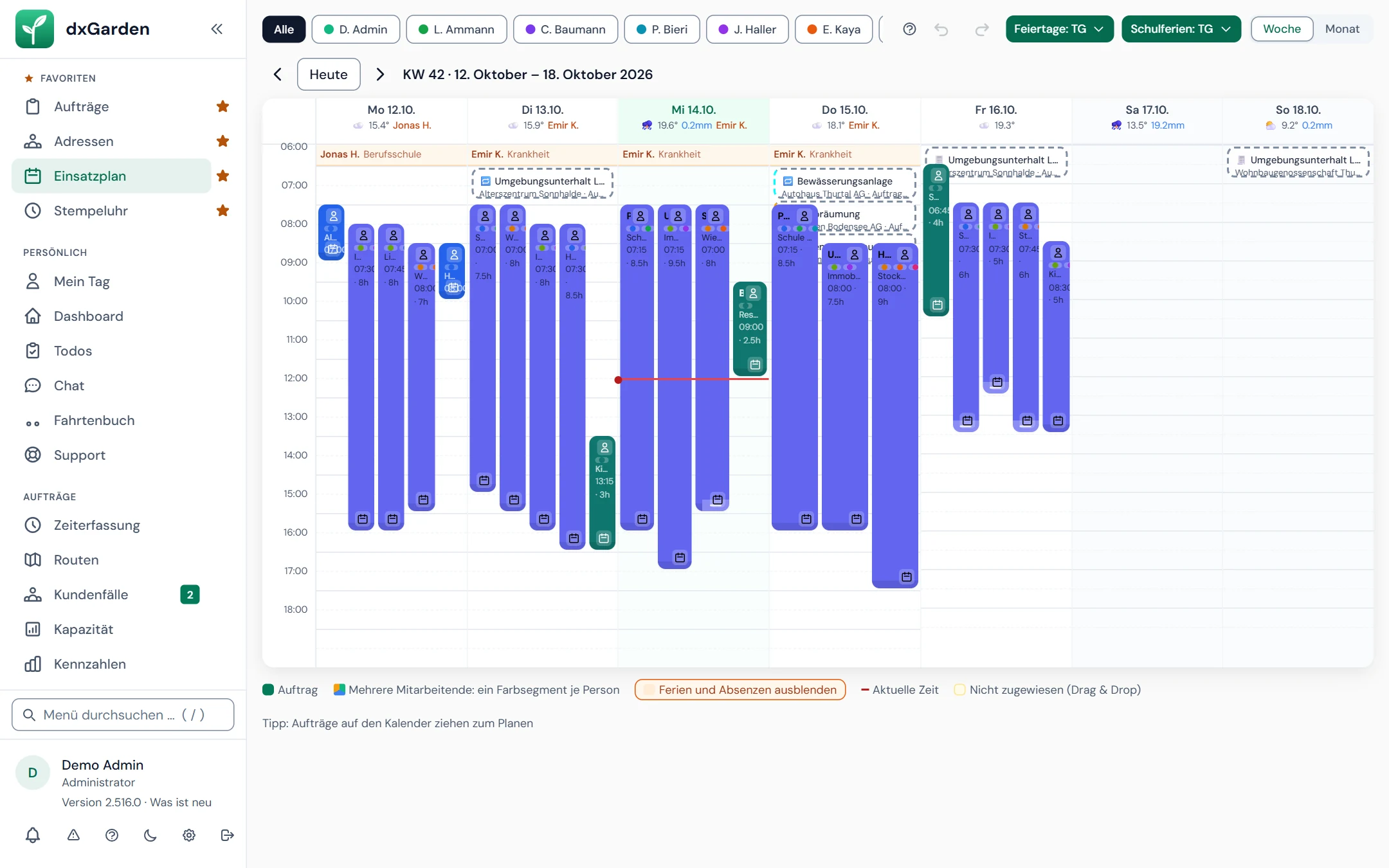Click the undo arrow icon
The width and height of the screenshot is (1389, 868).
(x=941, y=29)
